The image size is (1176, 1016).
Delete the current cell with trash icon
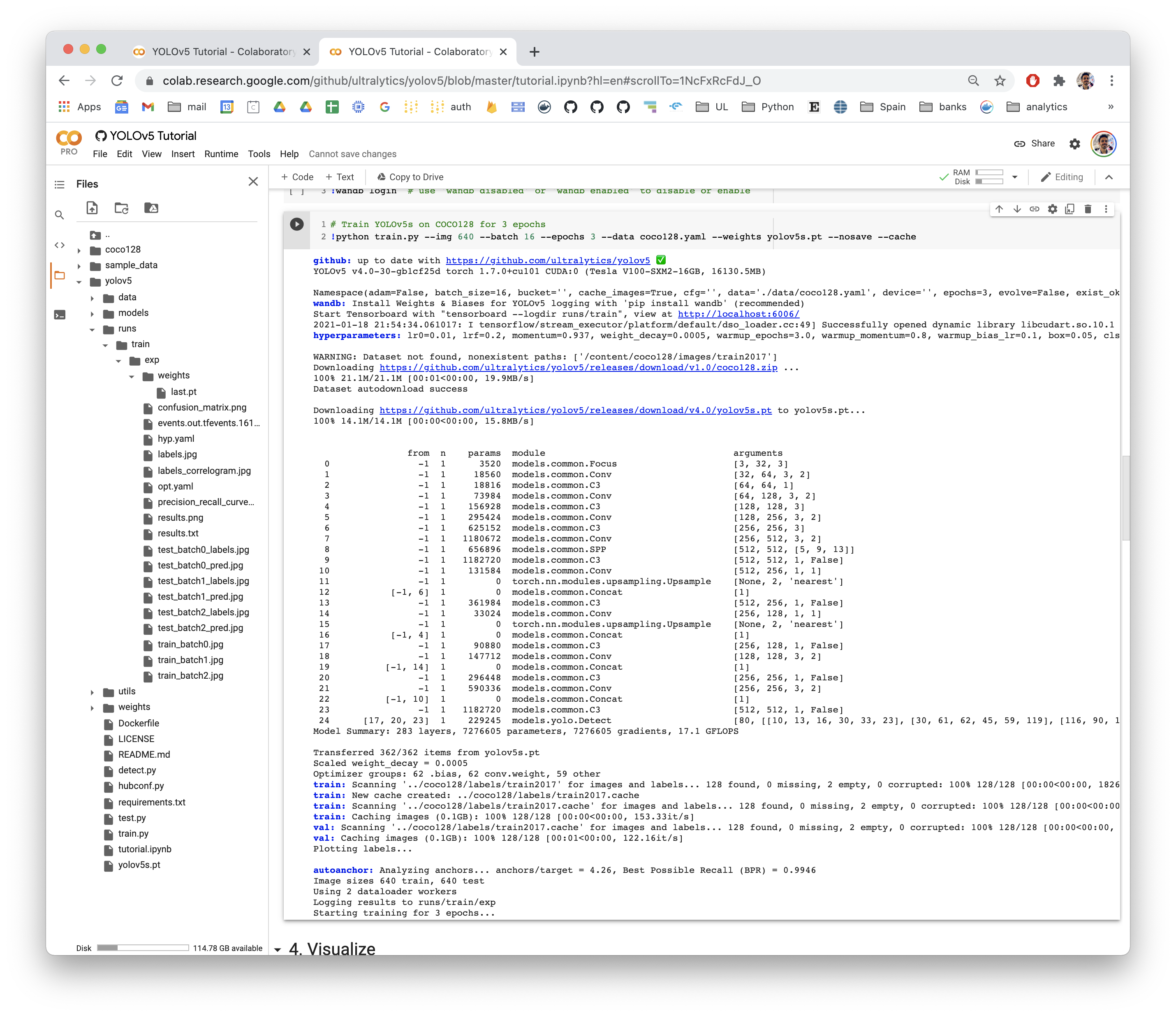(1088, 209)
